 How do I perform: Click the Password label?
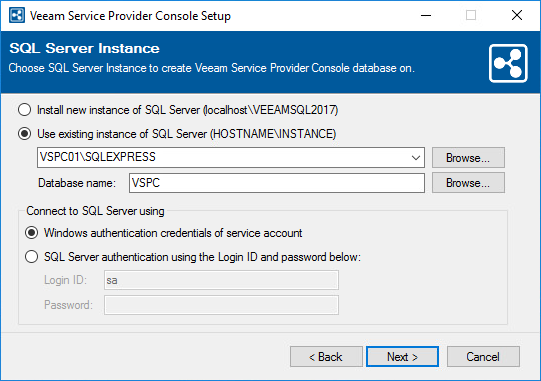click(68, 305)
